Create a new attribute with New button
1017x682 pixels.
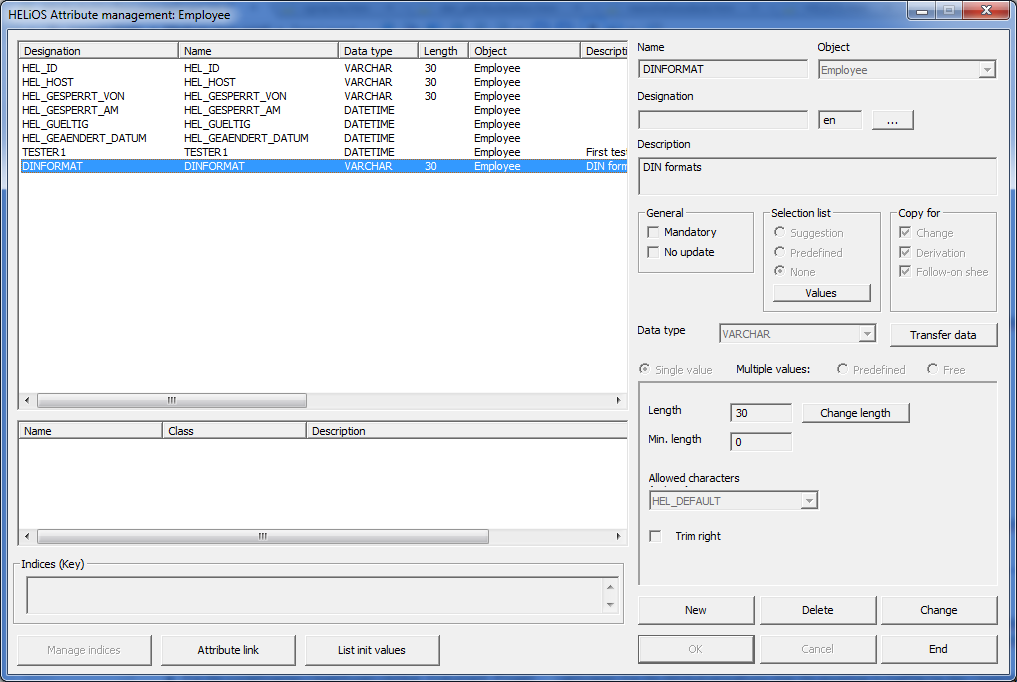point(696,610)
